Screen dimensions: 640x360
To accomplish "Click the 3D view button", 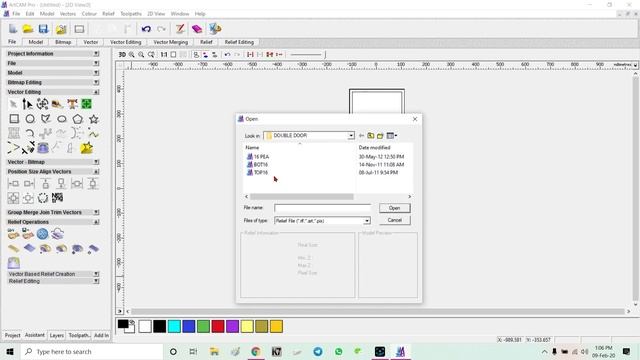I will coord(122,54).
